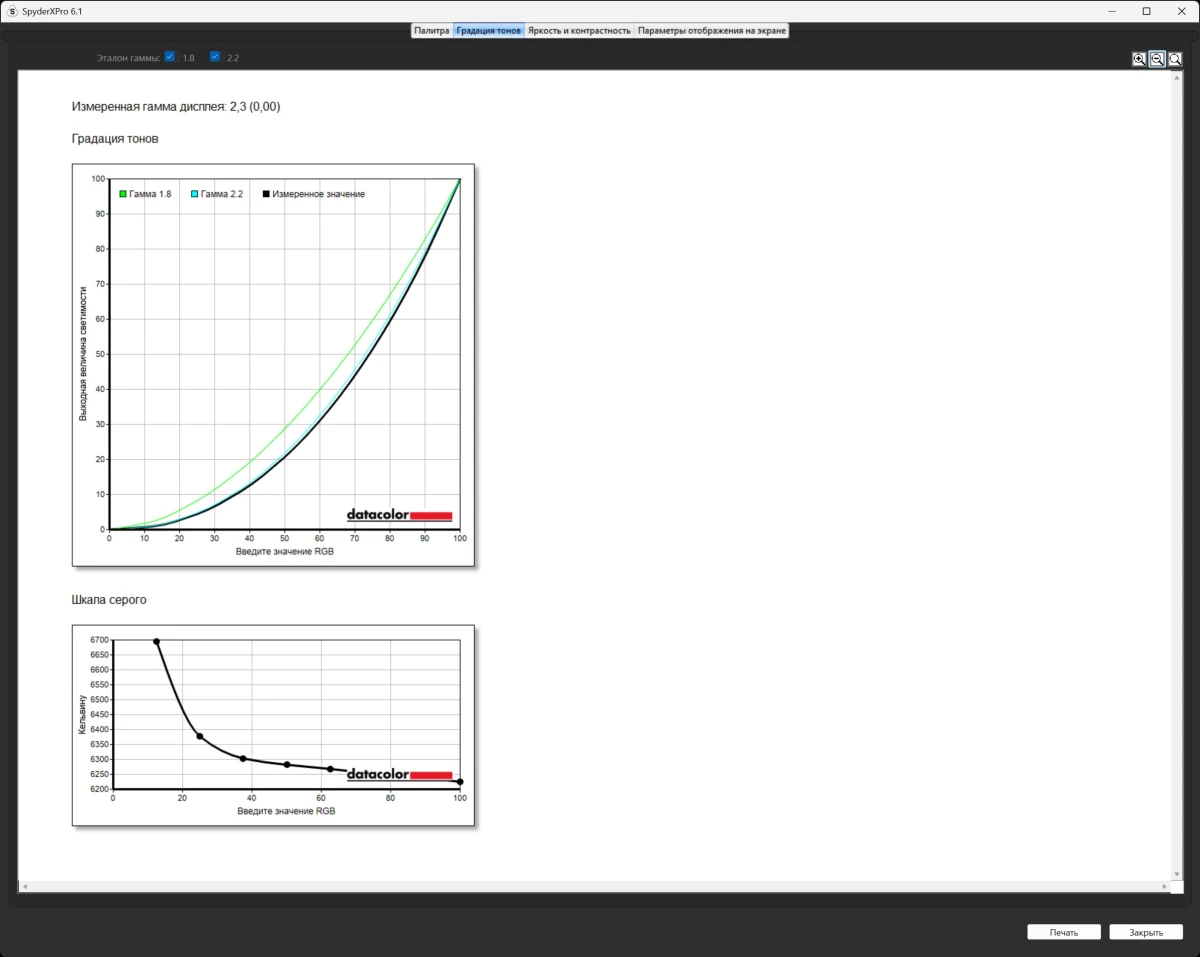
Task: Open the Яркость и контрастность tab
Action: 579,31
